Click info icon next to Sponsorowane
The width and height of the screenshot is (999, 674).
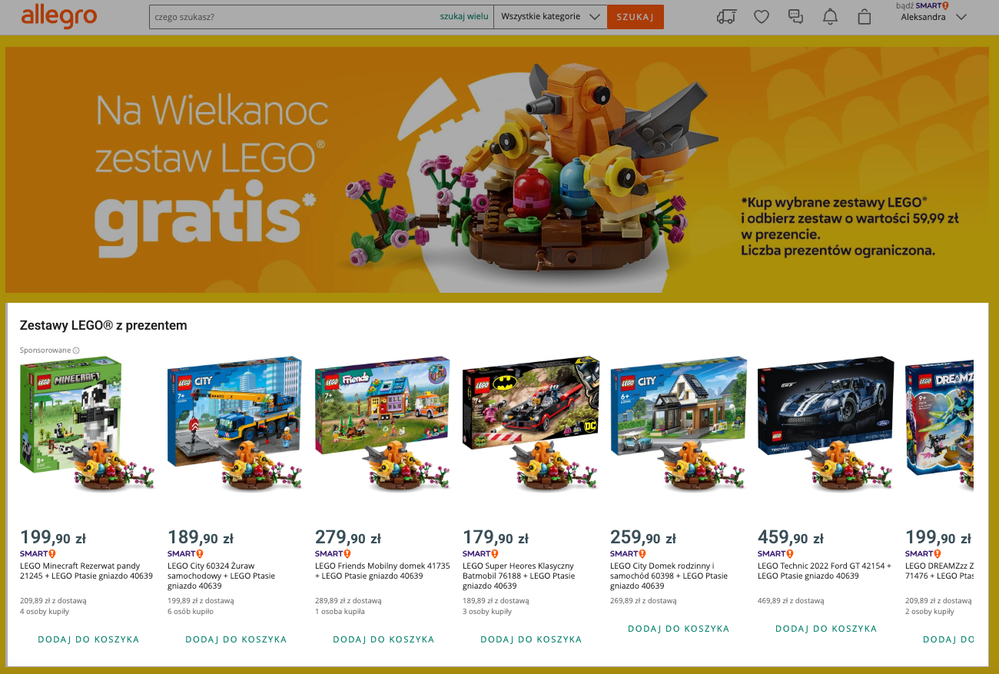point(76,350)
